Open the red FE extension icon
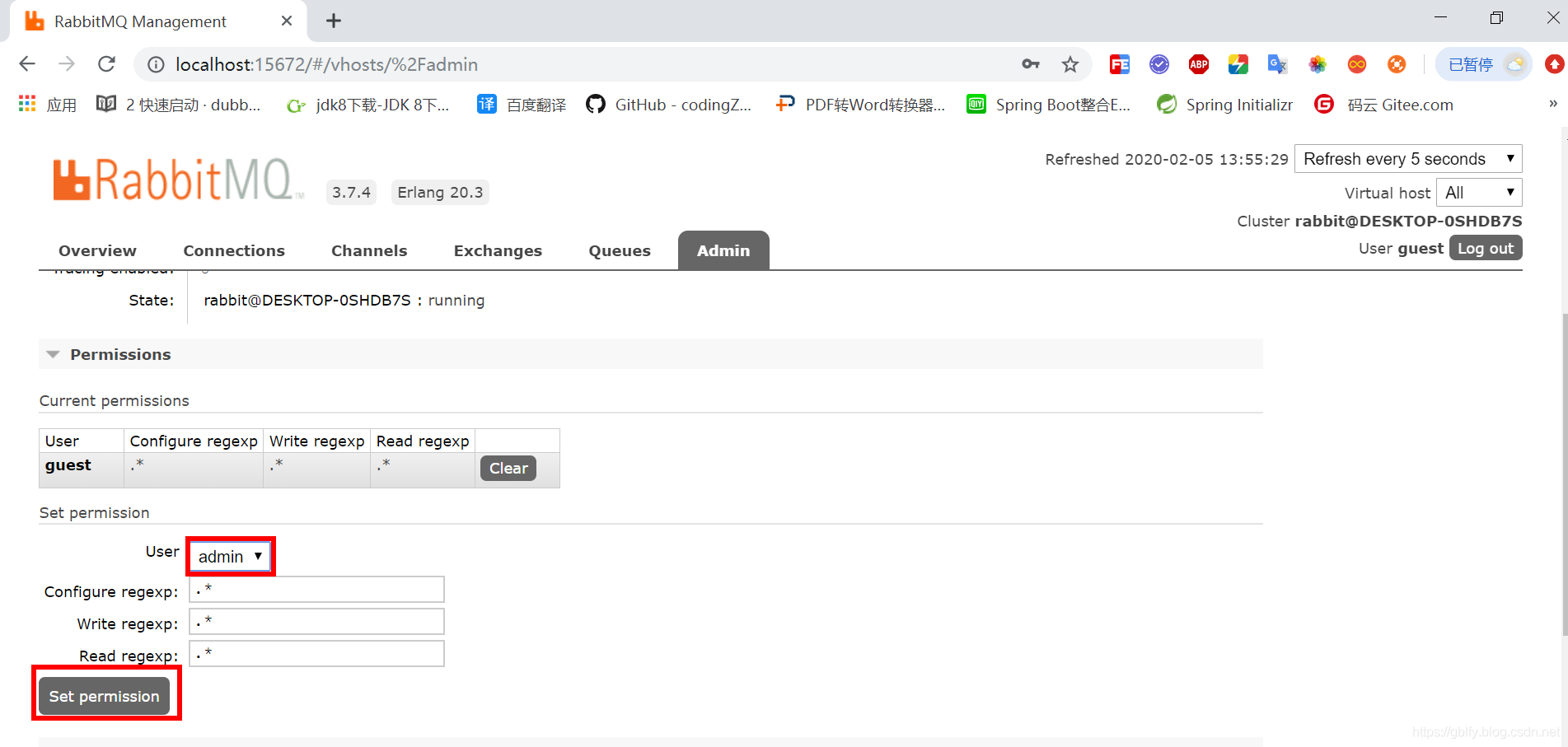 click(x=1120, y=64)
